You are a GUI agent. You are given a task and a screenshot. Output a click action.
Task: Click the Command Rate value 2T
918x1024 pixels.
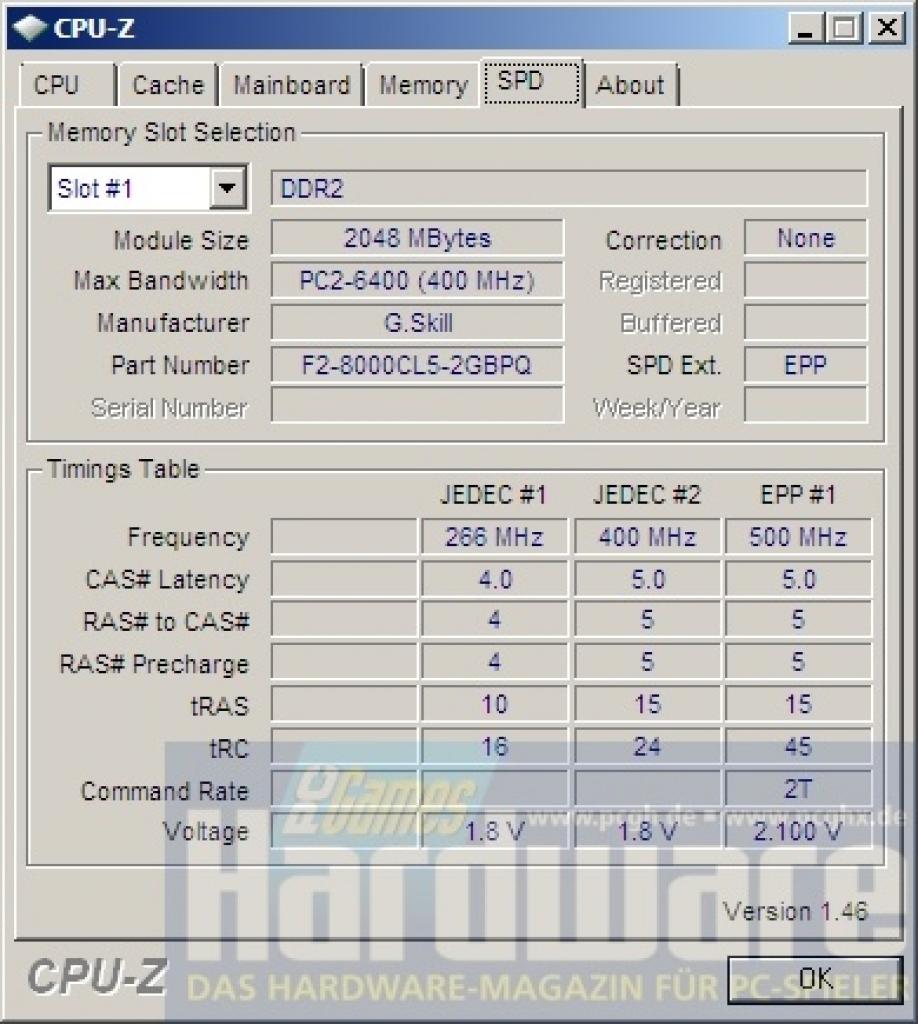coord(799,788)
